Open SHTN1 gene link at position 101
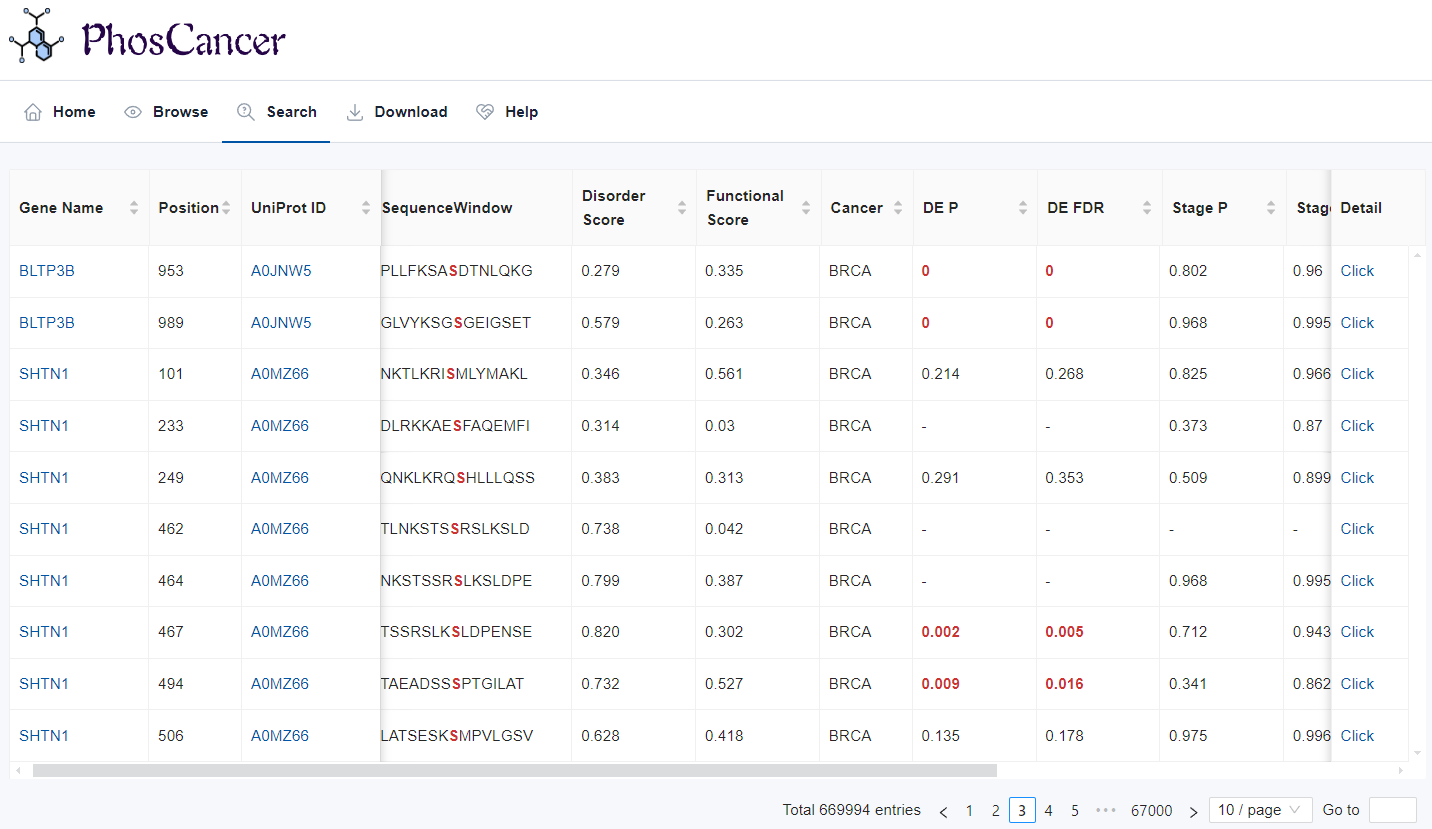 point(44,374)
